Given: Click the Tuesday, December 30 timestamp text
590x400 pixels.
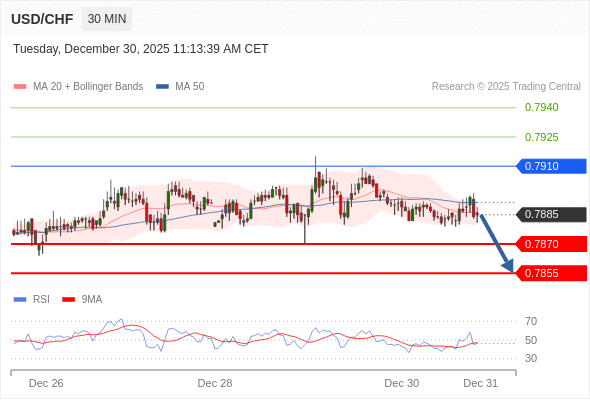Looking at the screenshot, I should click(x=141, y=49).
